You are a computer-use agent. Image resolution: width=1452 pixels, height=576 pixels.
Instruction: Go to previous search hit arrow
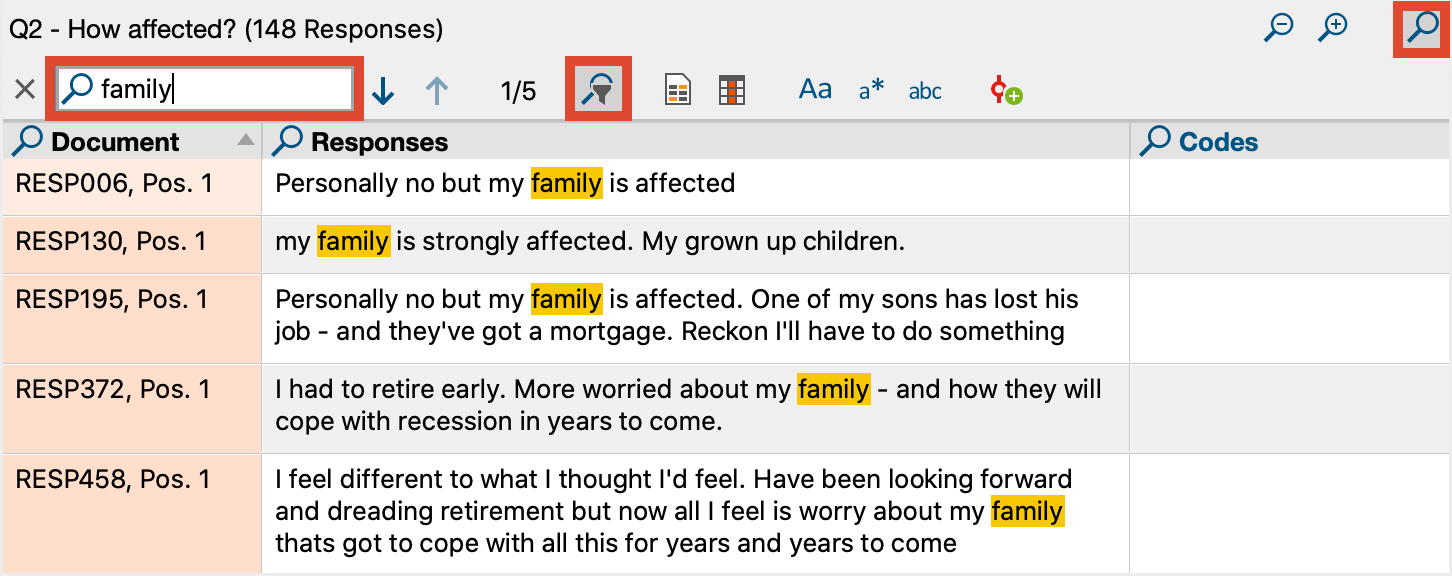point(437,91)
